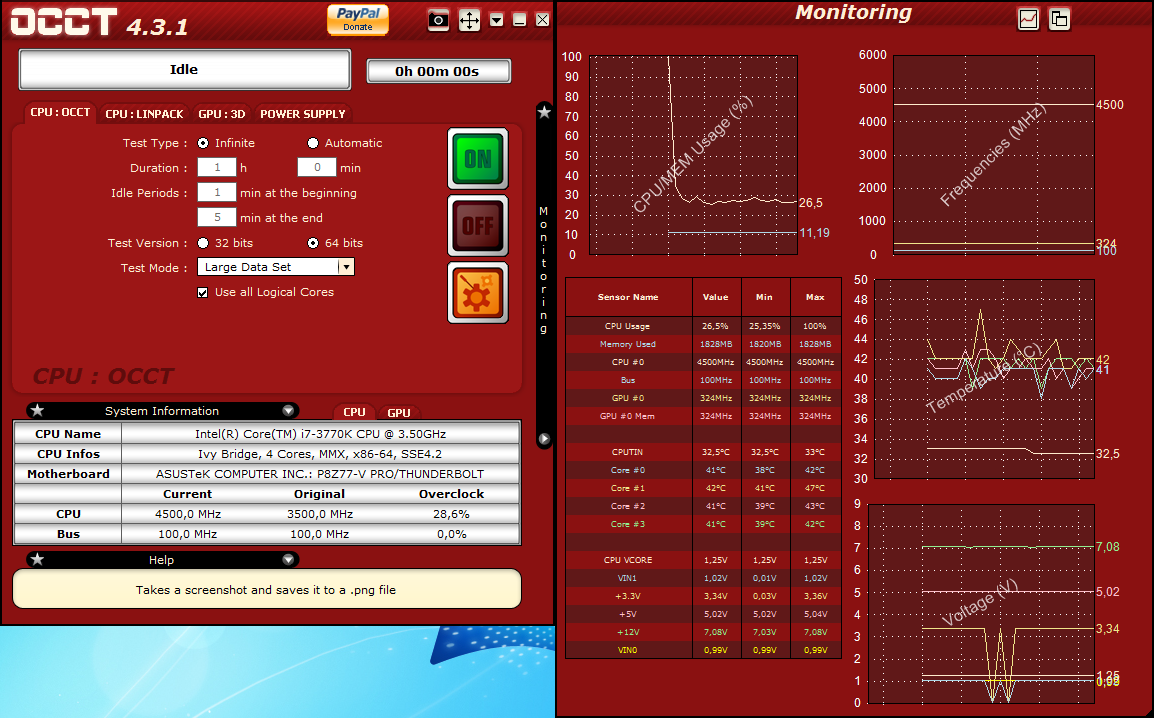
Task: Choose the 32 bits test version
Action: point(203,244)
